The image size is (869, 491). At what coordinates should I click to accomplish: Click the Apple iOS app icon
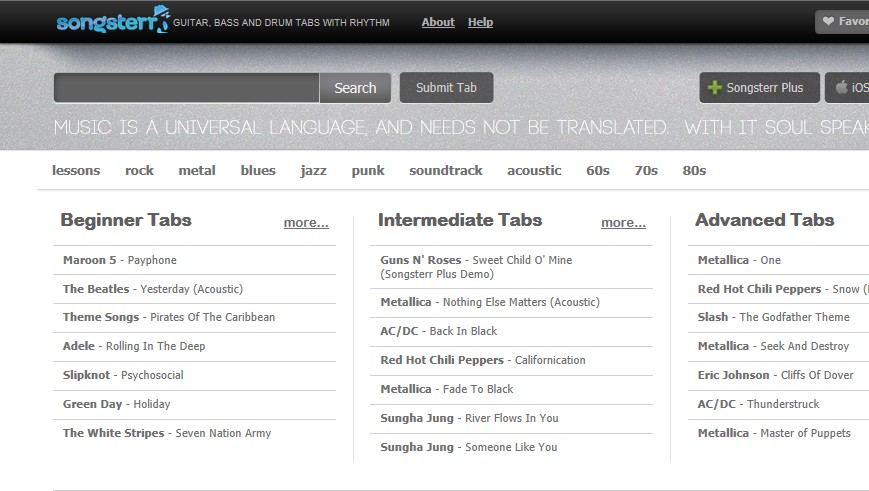pos(841,88)
